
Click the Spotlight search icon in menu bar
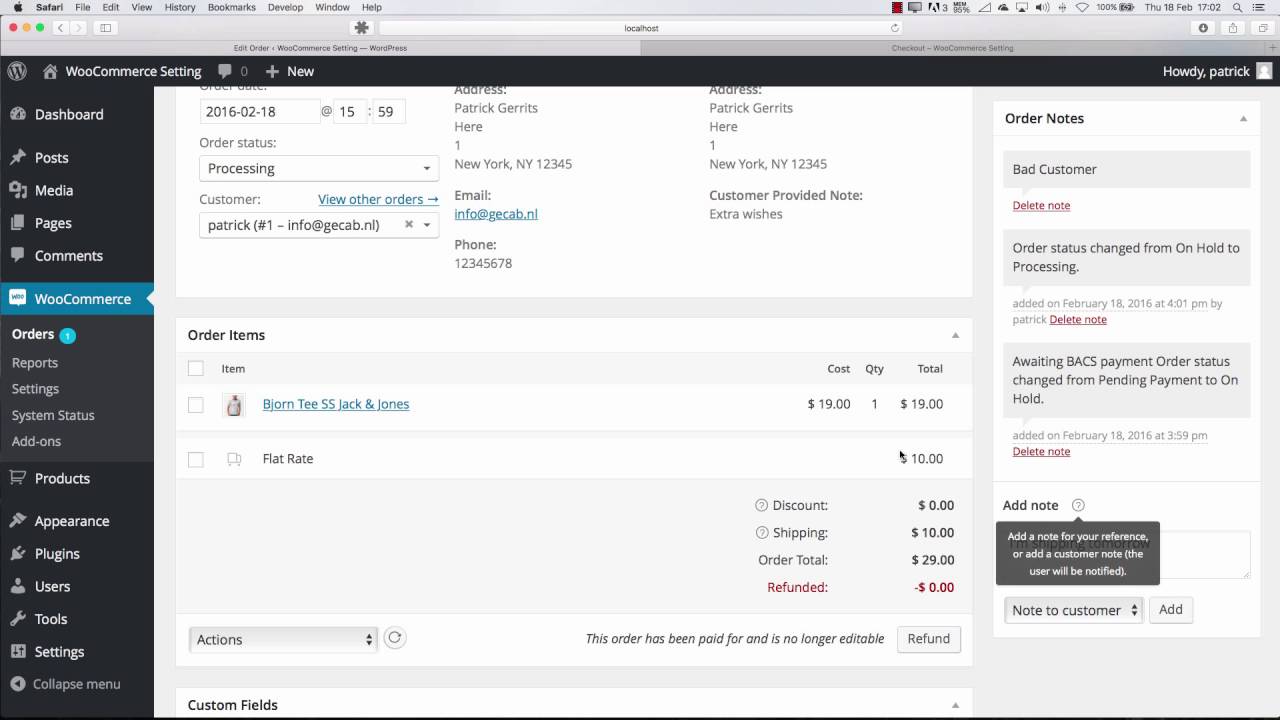(1237, 7)
